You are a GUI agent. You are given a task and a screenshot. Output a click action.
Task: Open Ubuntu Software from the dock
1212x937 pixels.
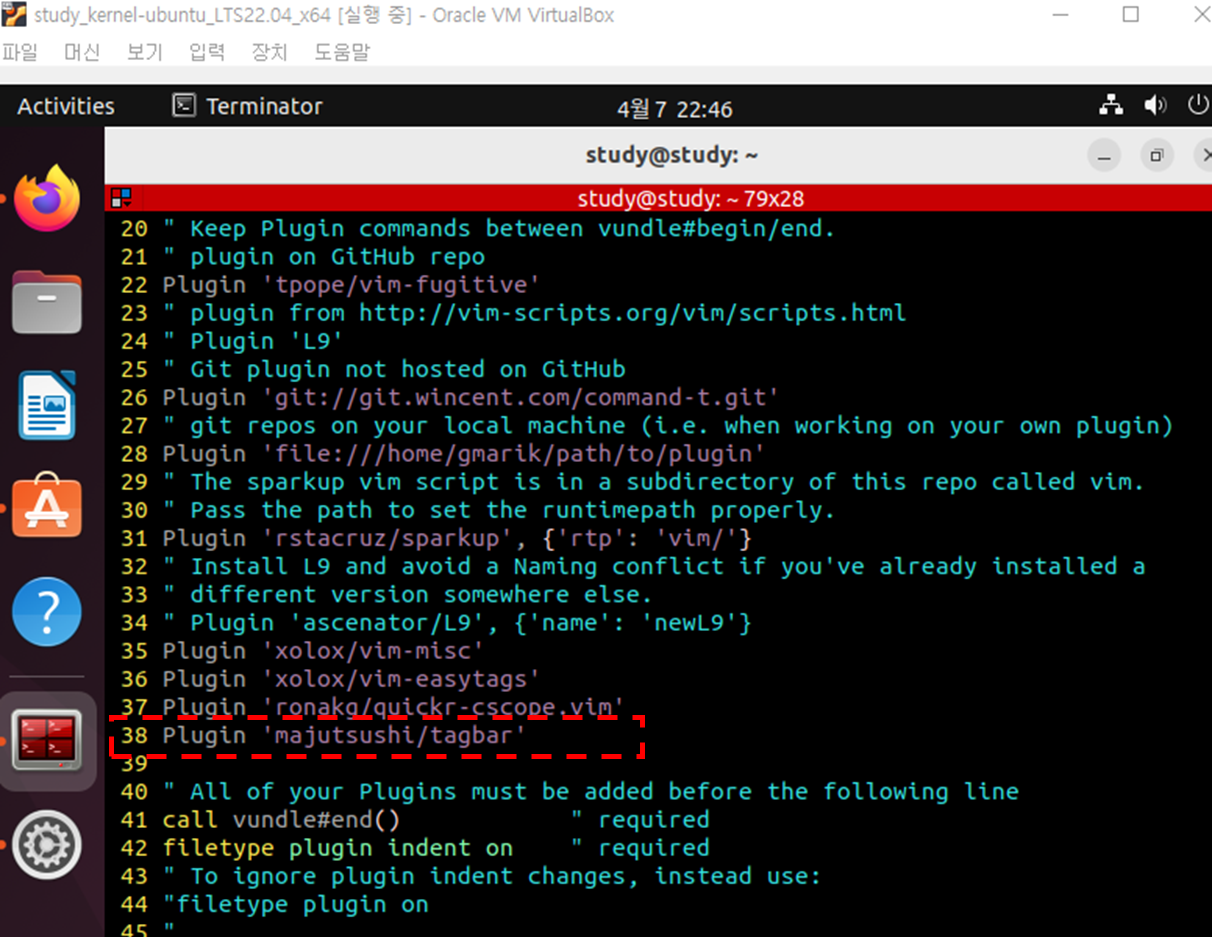47,505
